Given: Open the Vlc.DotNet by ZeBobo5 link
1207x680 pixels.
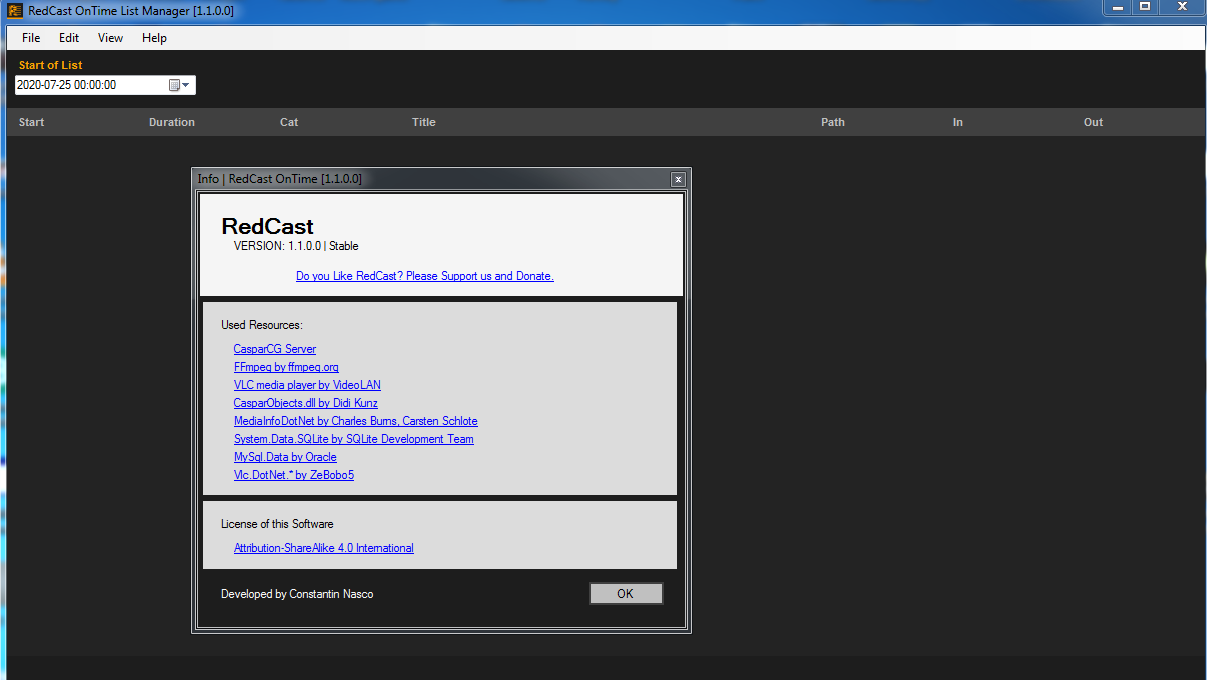Looking at the screenshot, I should [x=293, y=475].
